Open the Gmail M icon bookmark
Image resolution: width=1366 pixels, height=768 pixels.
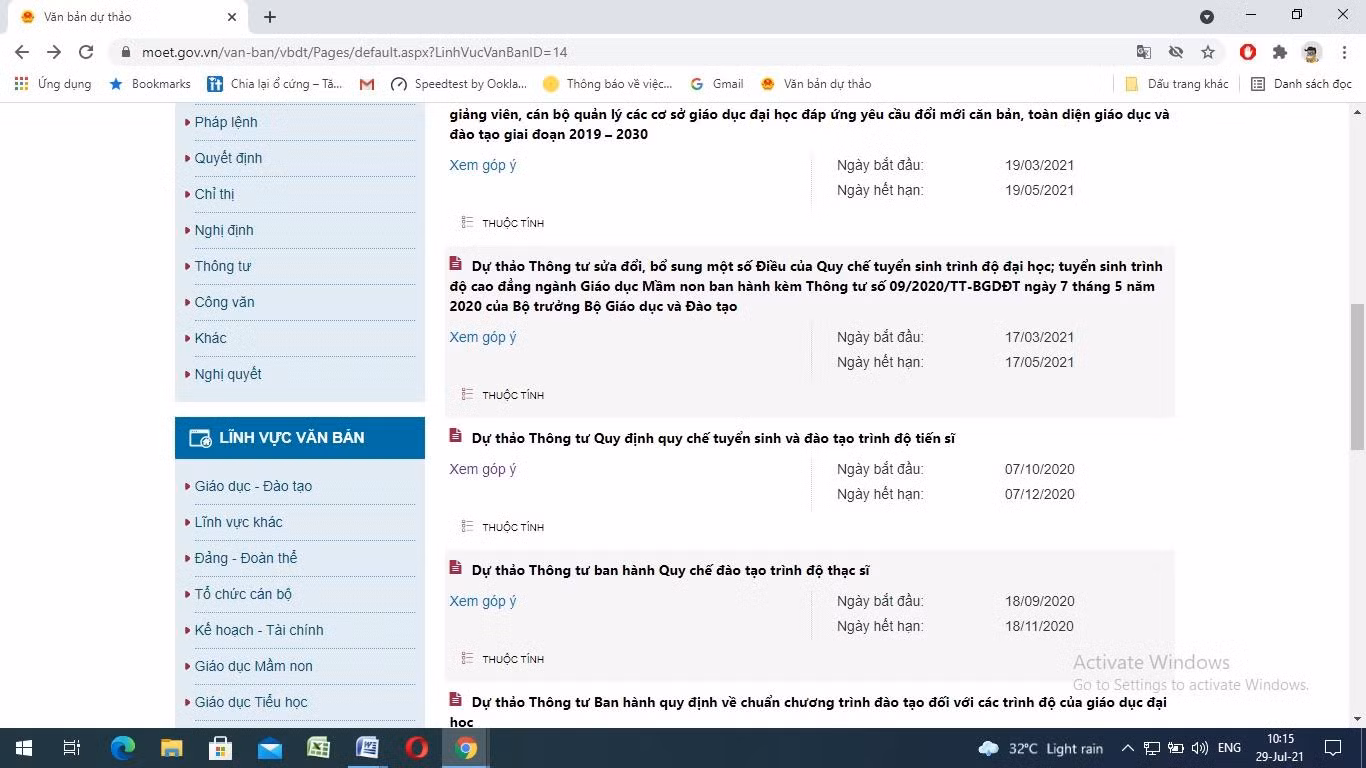click(367, 84)
